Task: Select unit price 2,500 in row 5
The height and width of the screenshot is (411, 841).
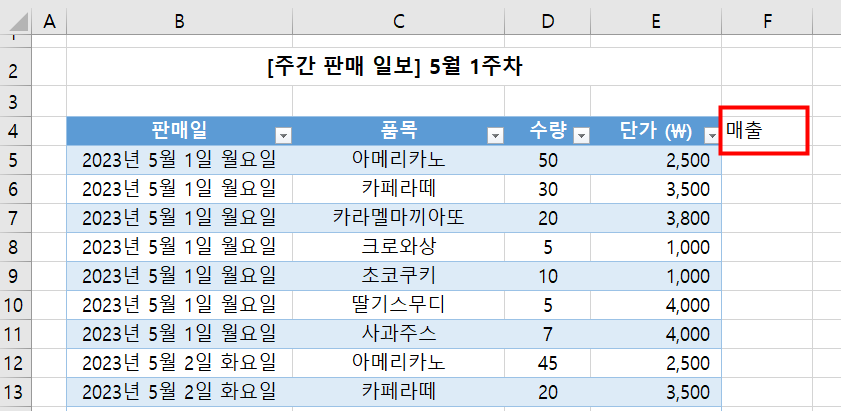Action: click(656, 160)
